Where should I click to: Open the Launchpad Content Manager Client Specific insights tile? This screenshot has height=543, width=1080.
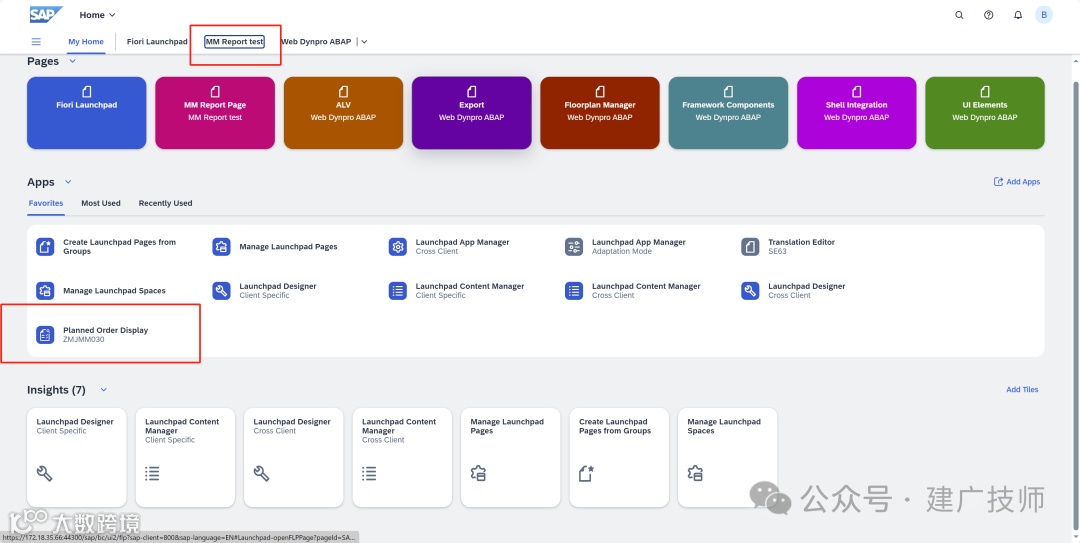(x=185, y=458)
